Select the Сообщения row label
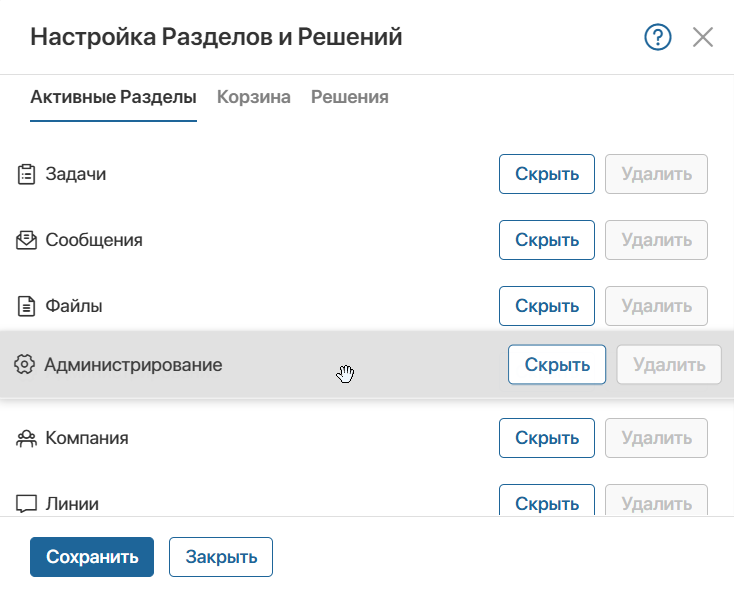Image resolution: width=734 pixels, height=596 pixels. pos(94,241)
